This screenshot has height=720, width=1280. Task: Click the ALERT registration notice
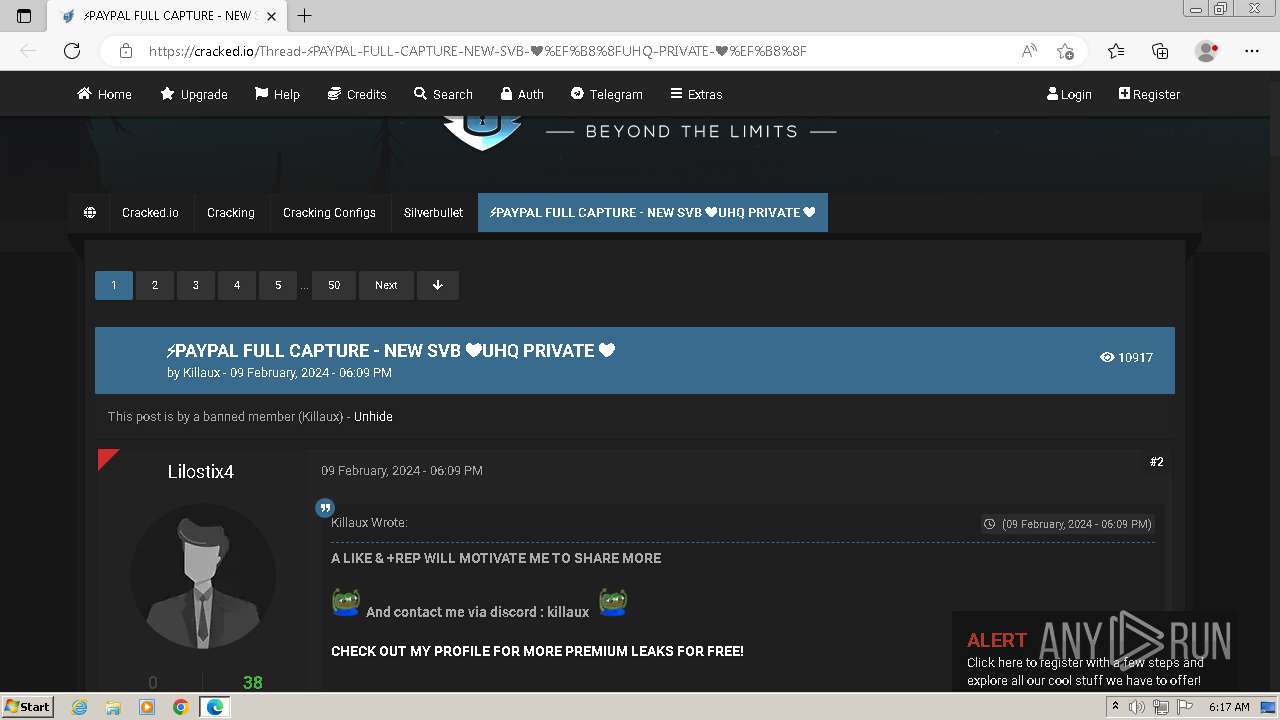pos(1095,652)
